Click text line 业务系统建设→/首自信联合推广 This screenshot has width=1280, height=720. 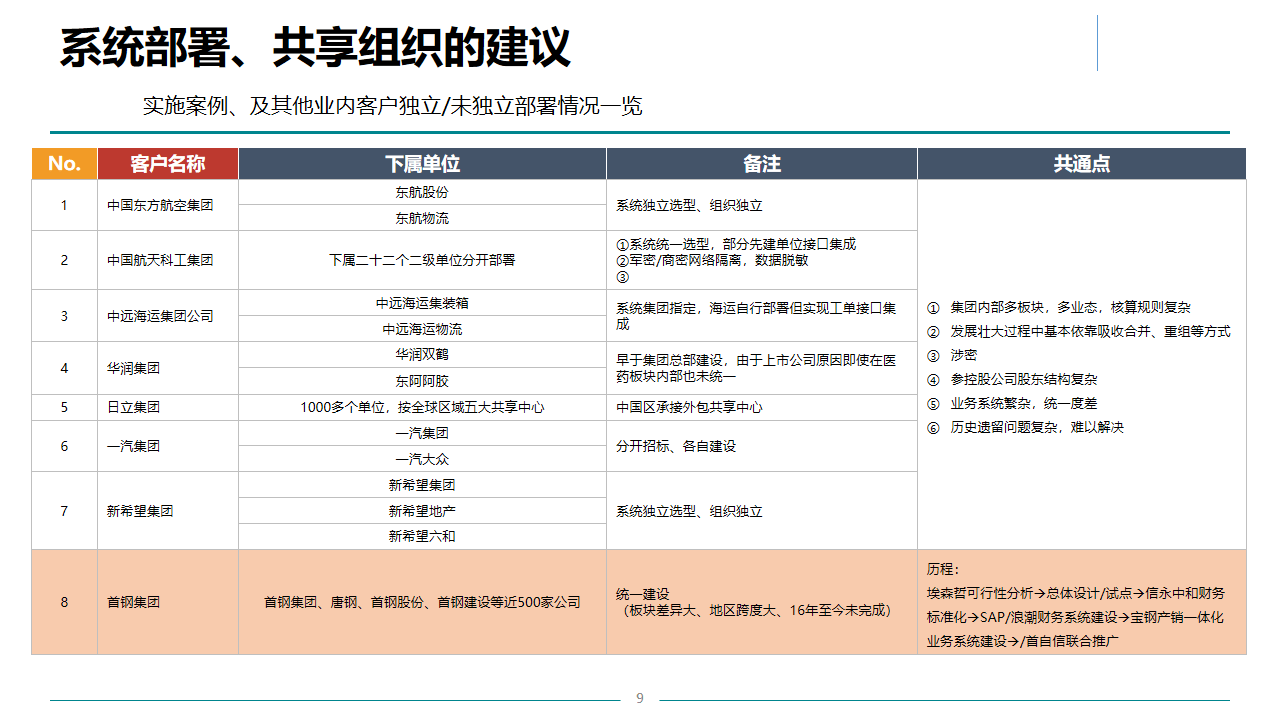click(1023, 642)
